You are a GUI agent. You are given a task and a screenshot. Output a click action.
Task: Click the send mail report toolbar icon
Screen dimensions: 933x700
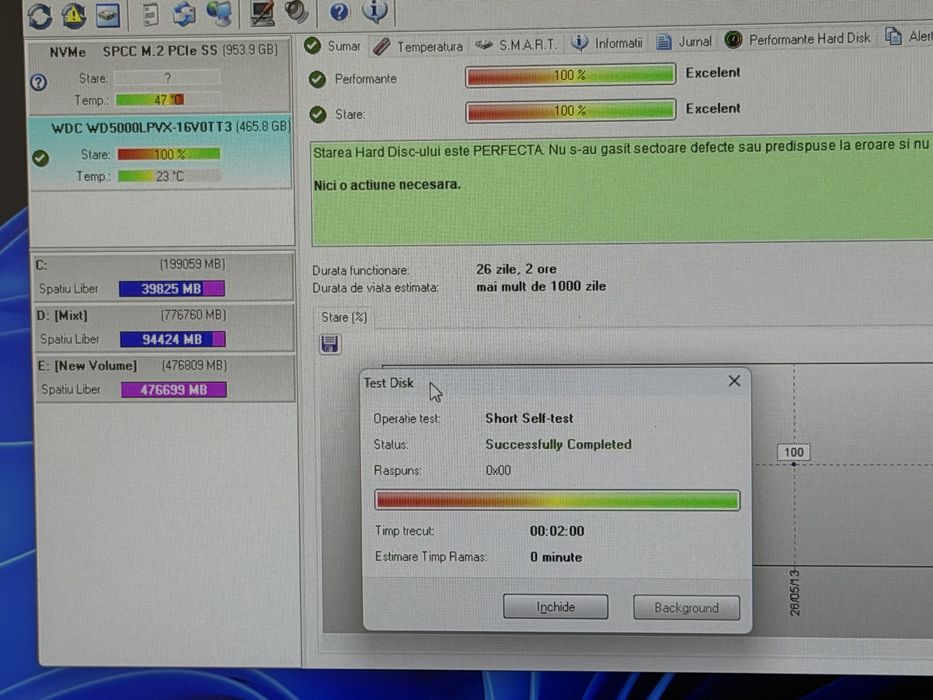(x=184, y=14)
